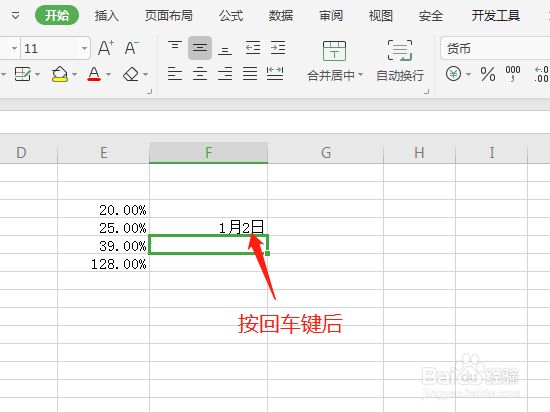
Task: Select column D header
Action: click(x=28, y=153)
